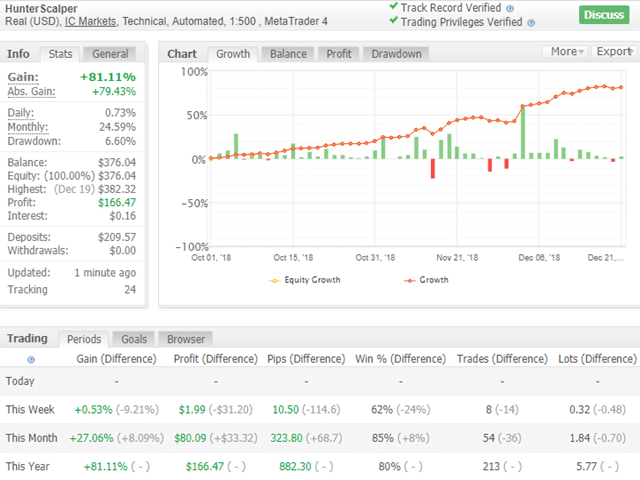Viewport: 640px width, 480px height.
Task: Click the '1 minute ago' updated value
Action: [105, 273]
